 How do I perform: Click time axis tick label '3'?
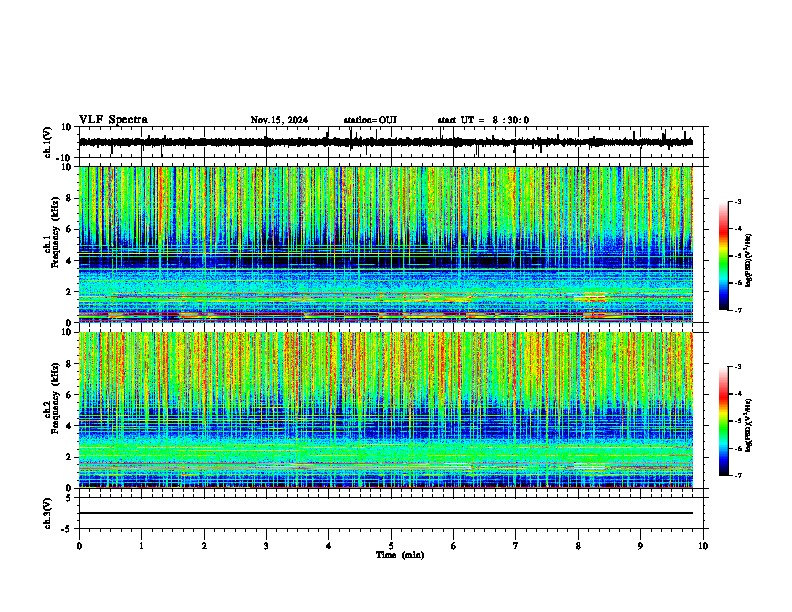[x=266, y=546]
